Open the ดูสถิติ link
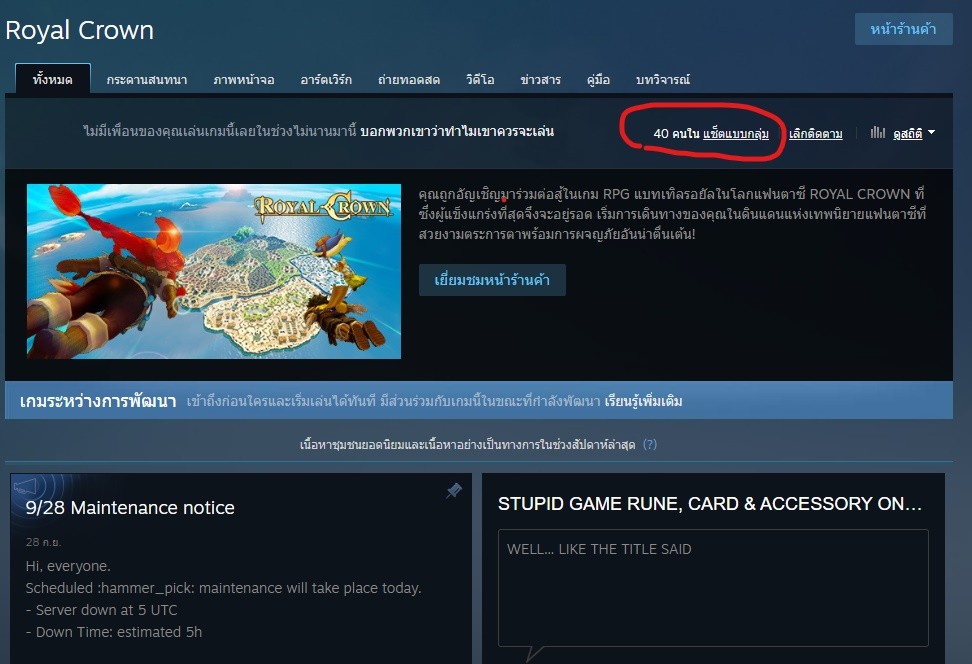This screenshot has width=972, height=664. [x=908, y=133]
